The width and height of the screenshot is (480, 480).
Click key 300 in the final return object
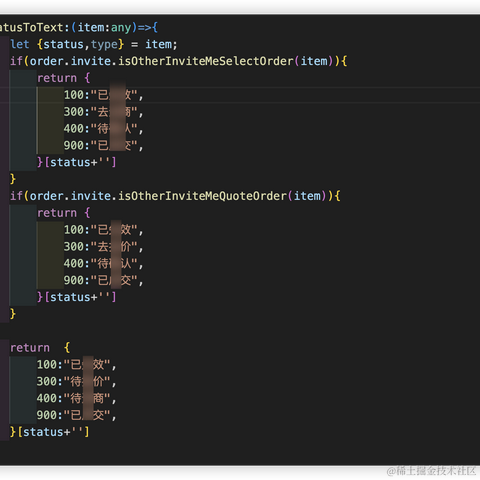(47, 381)
